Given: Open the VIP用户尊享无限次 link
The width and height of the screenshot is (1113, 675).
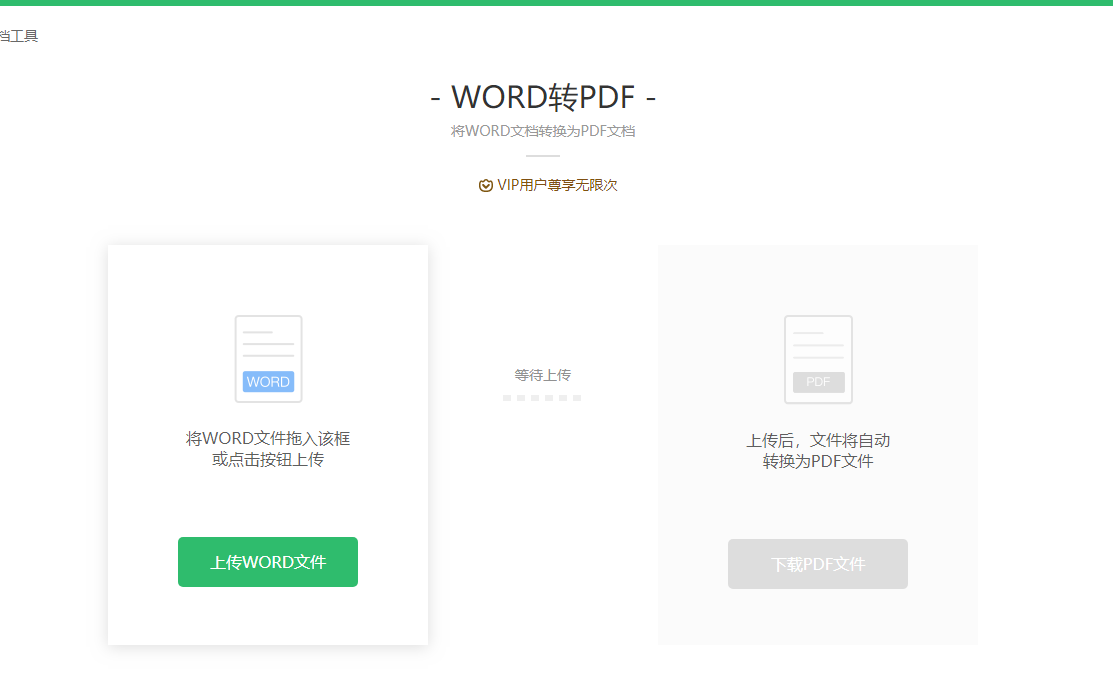Looking at the screenshot, I should coord(557,185).
